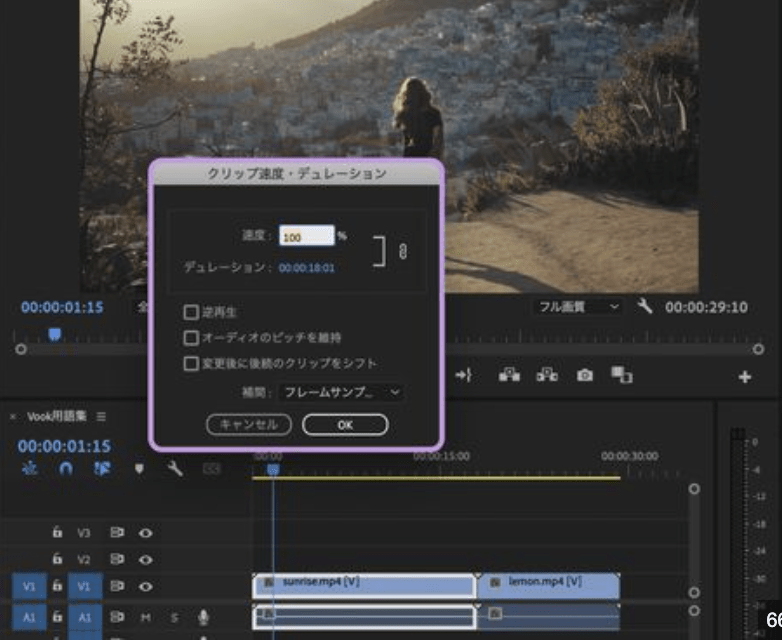Confirm dialog with OK button
Viewport: 782px width, 640px height.
click(x=345, y=425)
